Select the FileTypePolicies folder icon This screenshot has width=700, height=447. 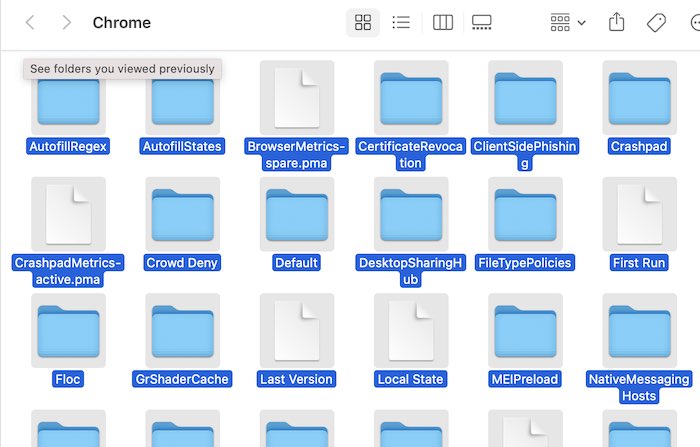525,215
